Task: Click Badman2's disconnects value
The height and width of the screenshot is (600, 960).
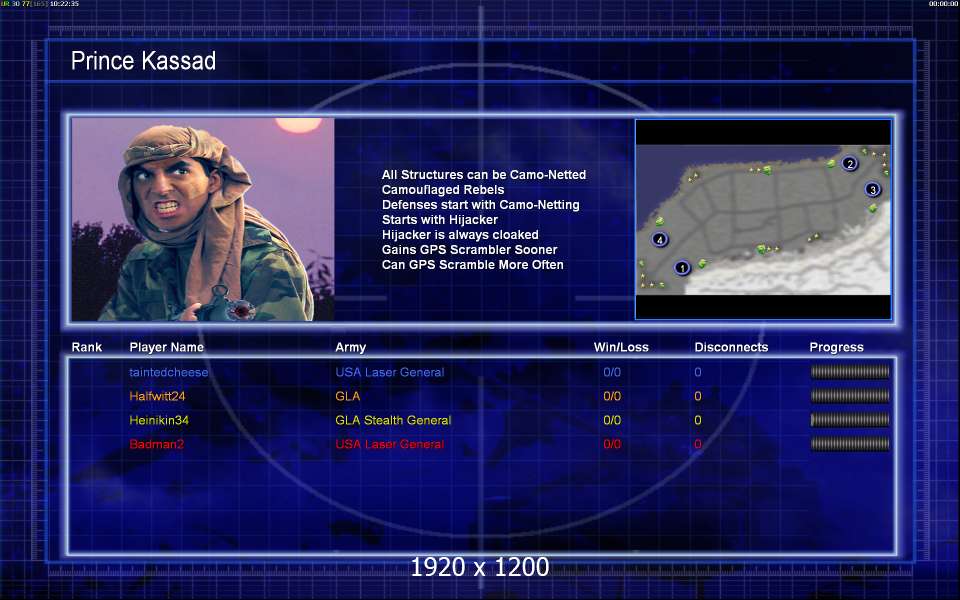Action: tap(698, 444)
